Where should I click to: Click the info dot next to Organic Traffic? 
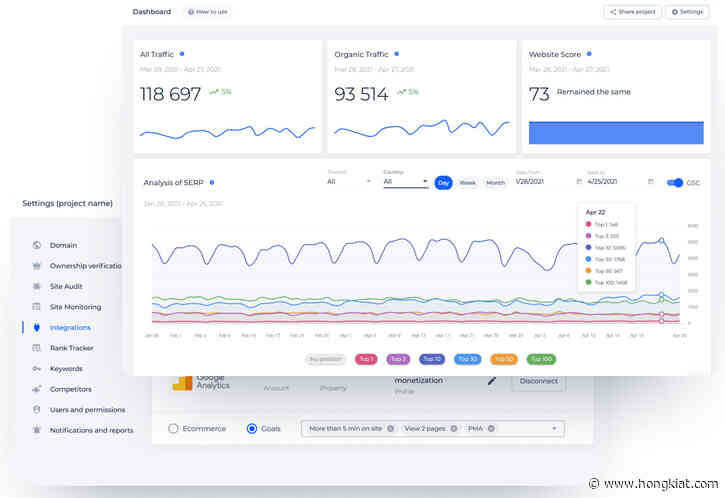point(396,54)
